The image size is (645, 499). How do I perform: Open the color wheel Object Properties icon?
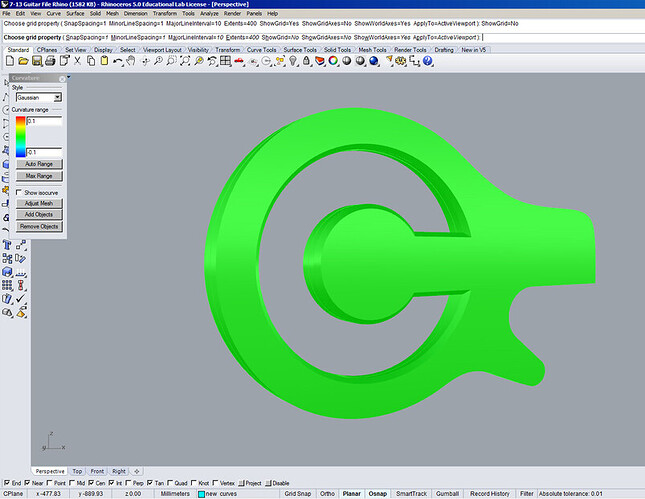333,61
